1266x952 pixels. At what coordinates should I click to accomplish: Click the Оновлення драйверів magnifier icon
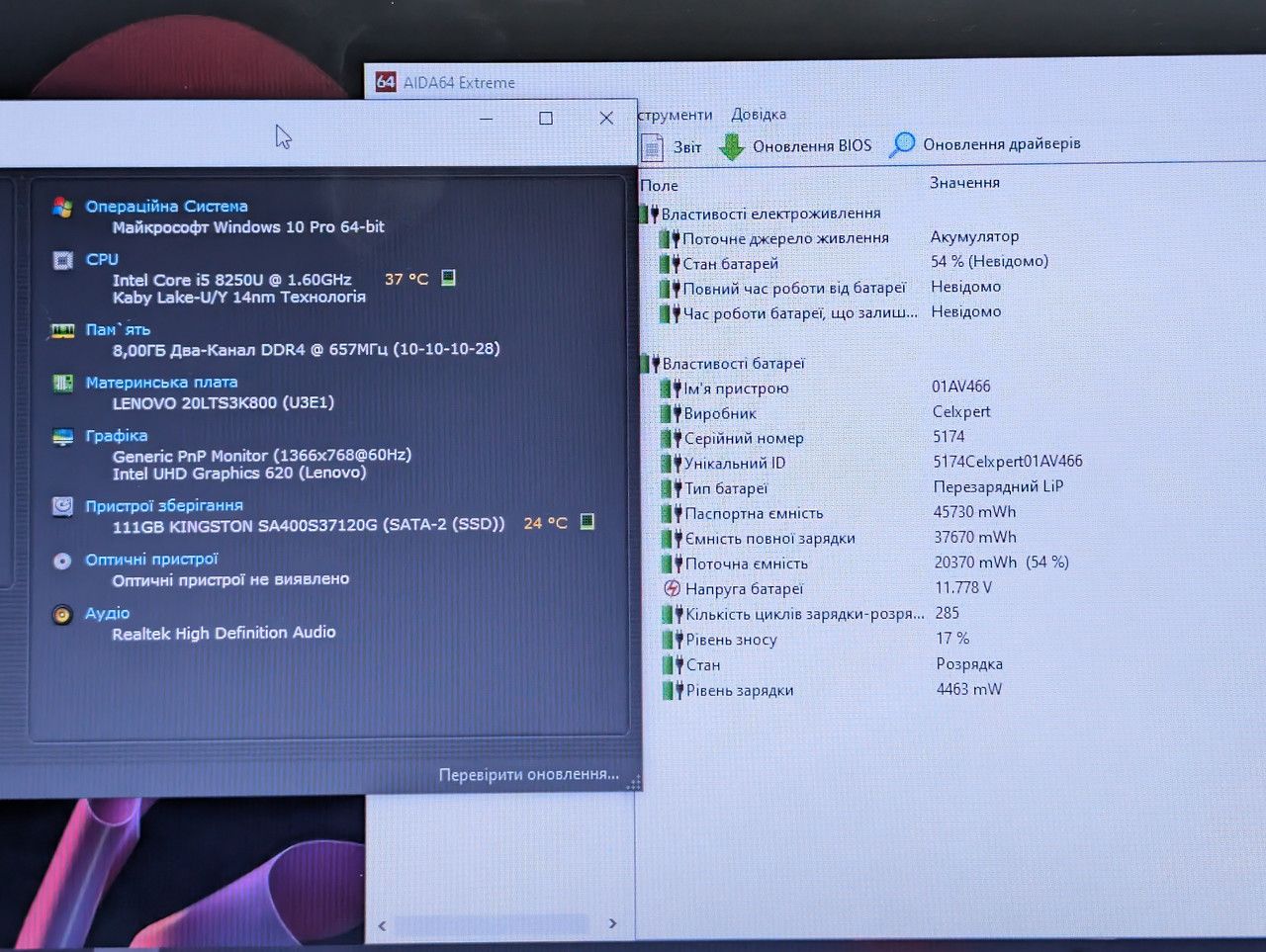click(902, 144)
